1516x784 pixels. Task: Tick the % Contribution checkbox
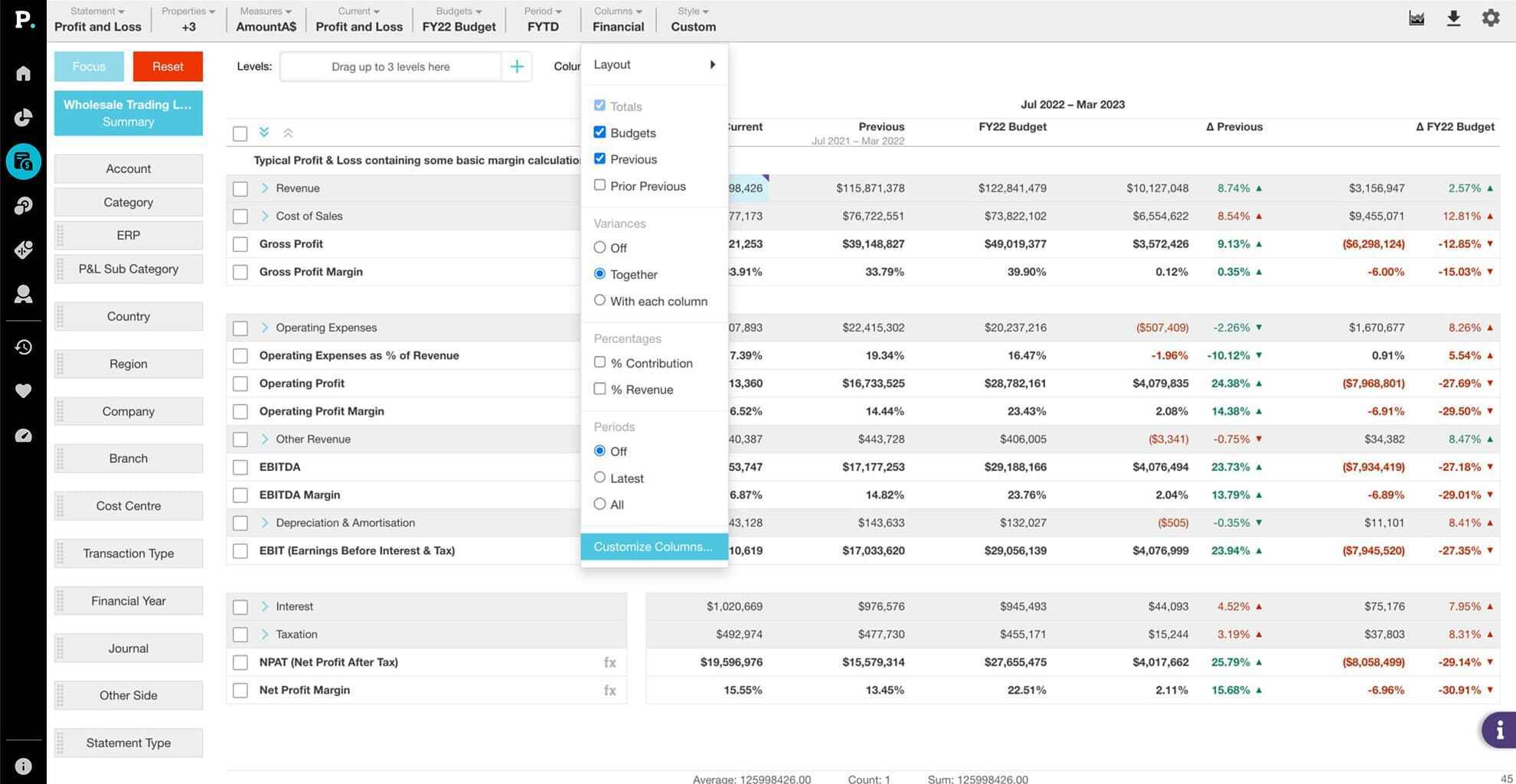coord(600,362)
